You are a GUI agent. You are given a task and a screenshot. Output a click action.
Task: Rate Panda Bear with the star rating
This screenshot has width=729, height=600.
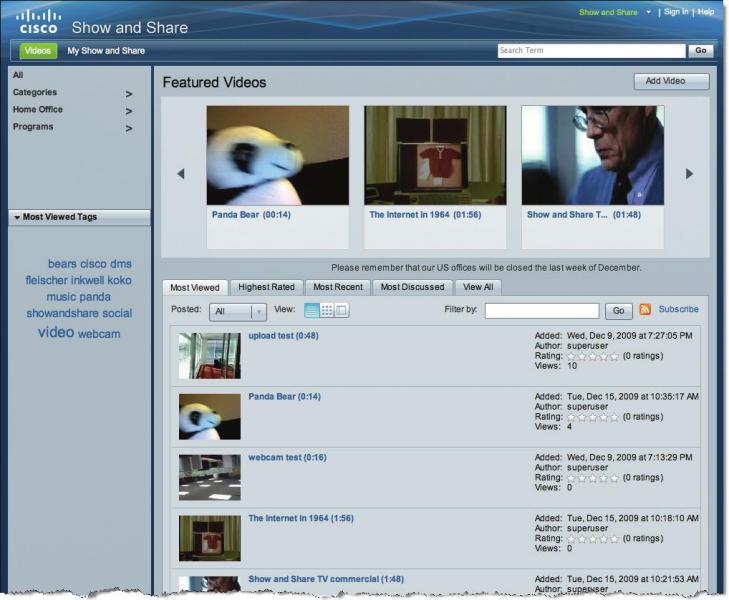593,417
